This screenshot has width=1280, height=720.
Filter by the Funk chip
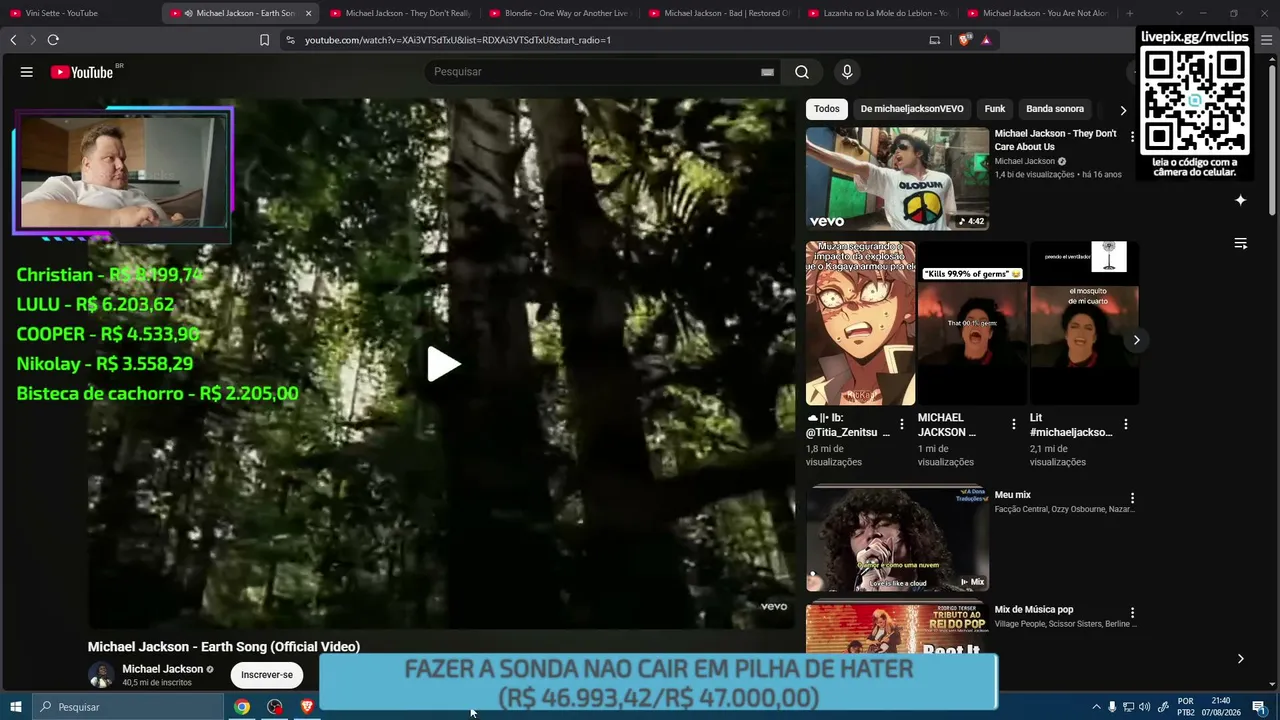click(995, 109)
